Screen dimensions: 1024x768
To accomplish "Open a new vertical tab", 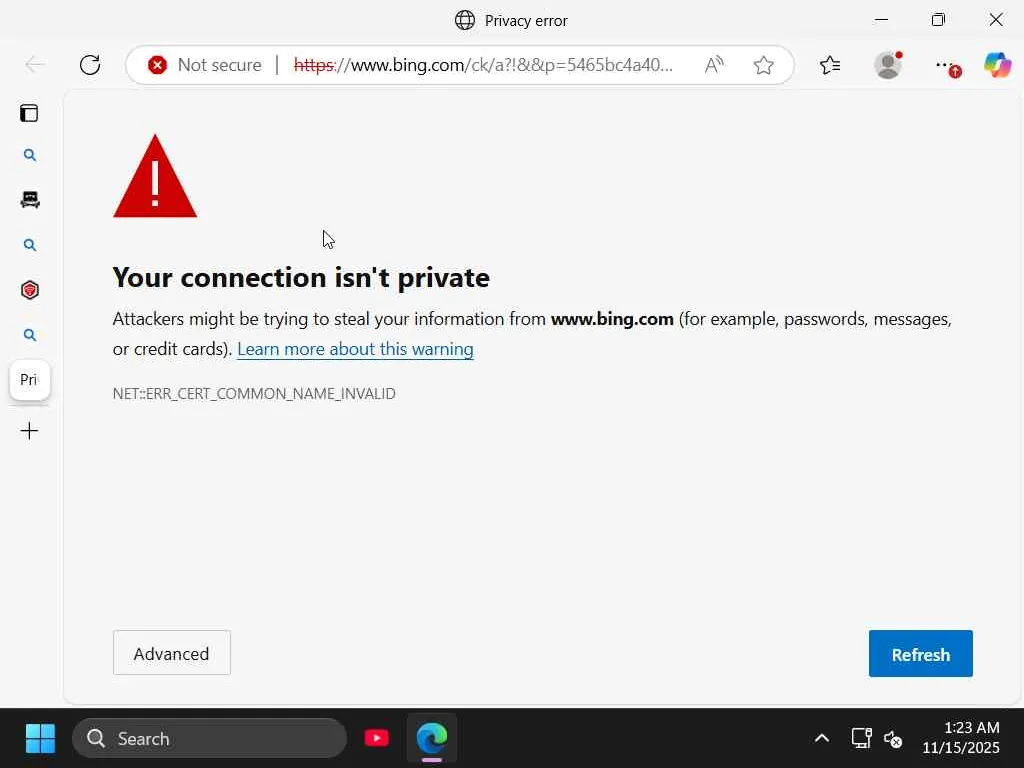I will pyautogui.click(x=29, y=431).
